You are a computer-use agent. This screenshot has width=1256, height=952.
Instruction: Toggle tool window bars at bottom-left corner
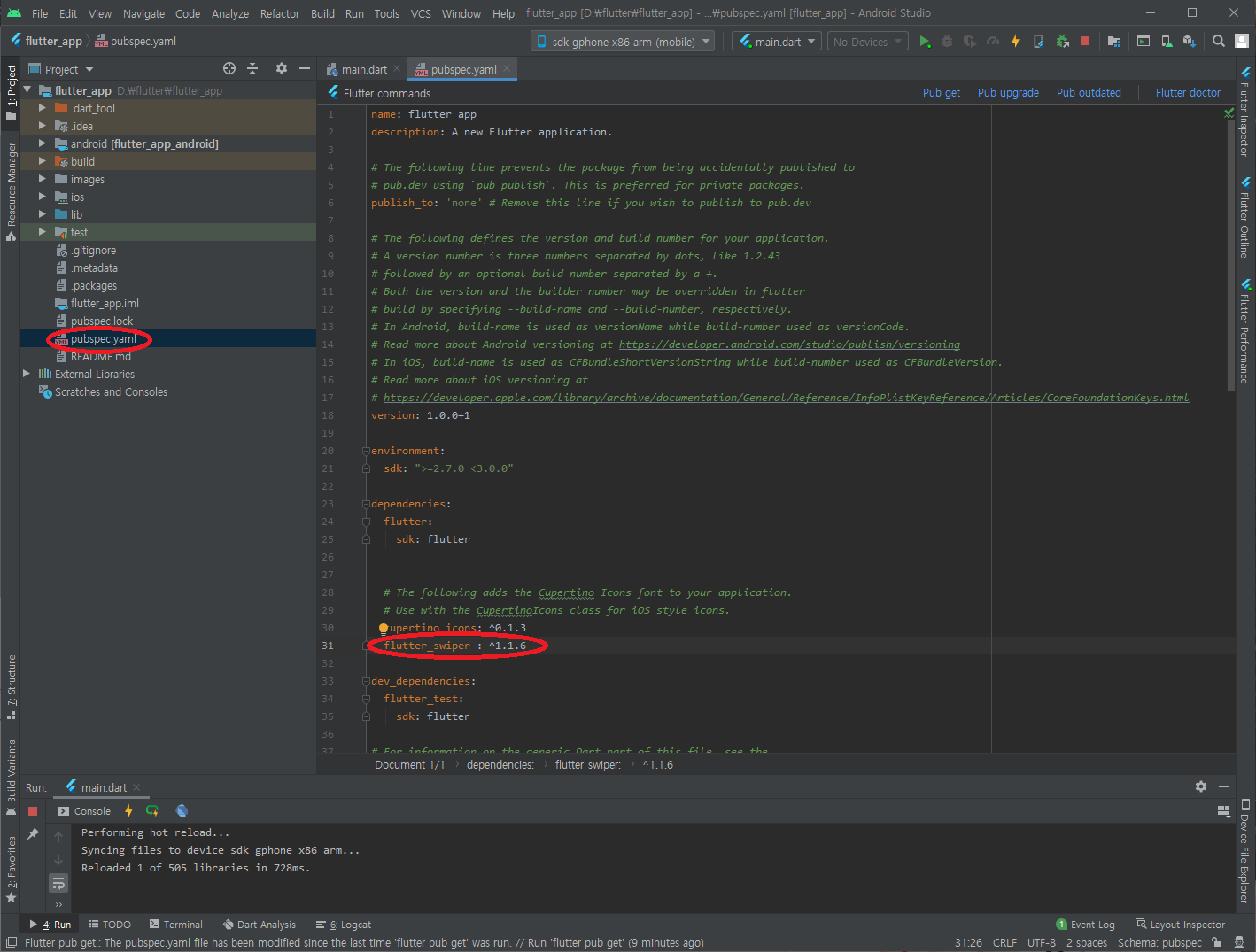(12, 943)
